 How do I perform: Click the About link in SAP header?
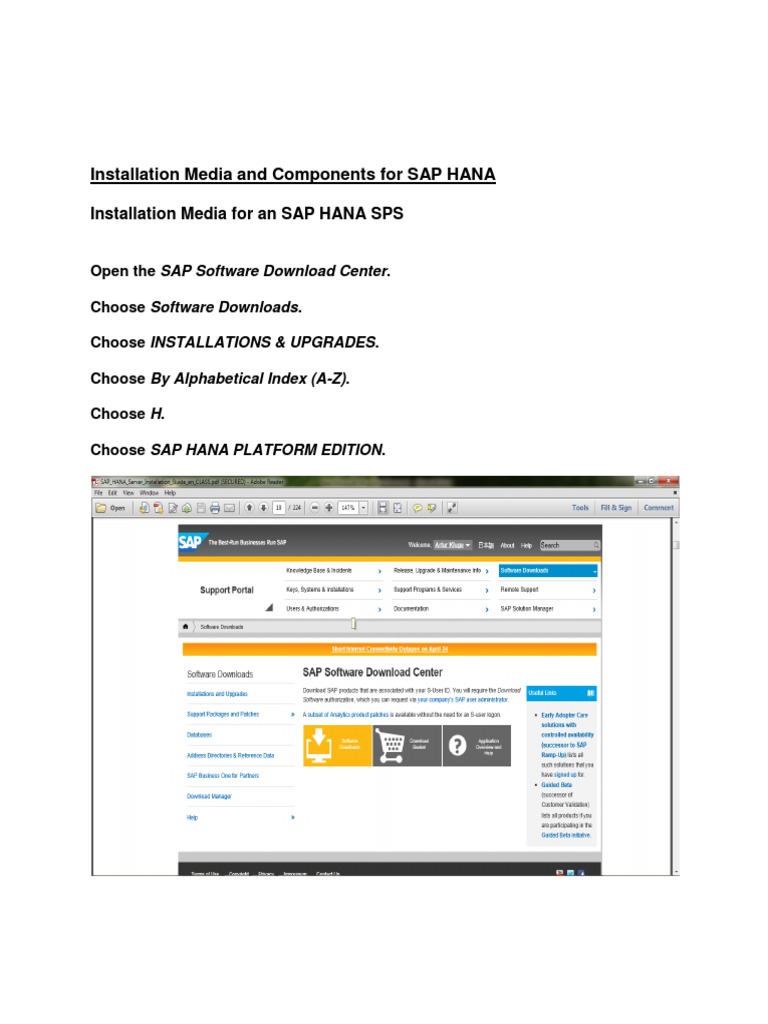pyautogui.click(x=507, y=545)
